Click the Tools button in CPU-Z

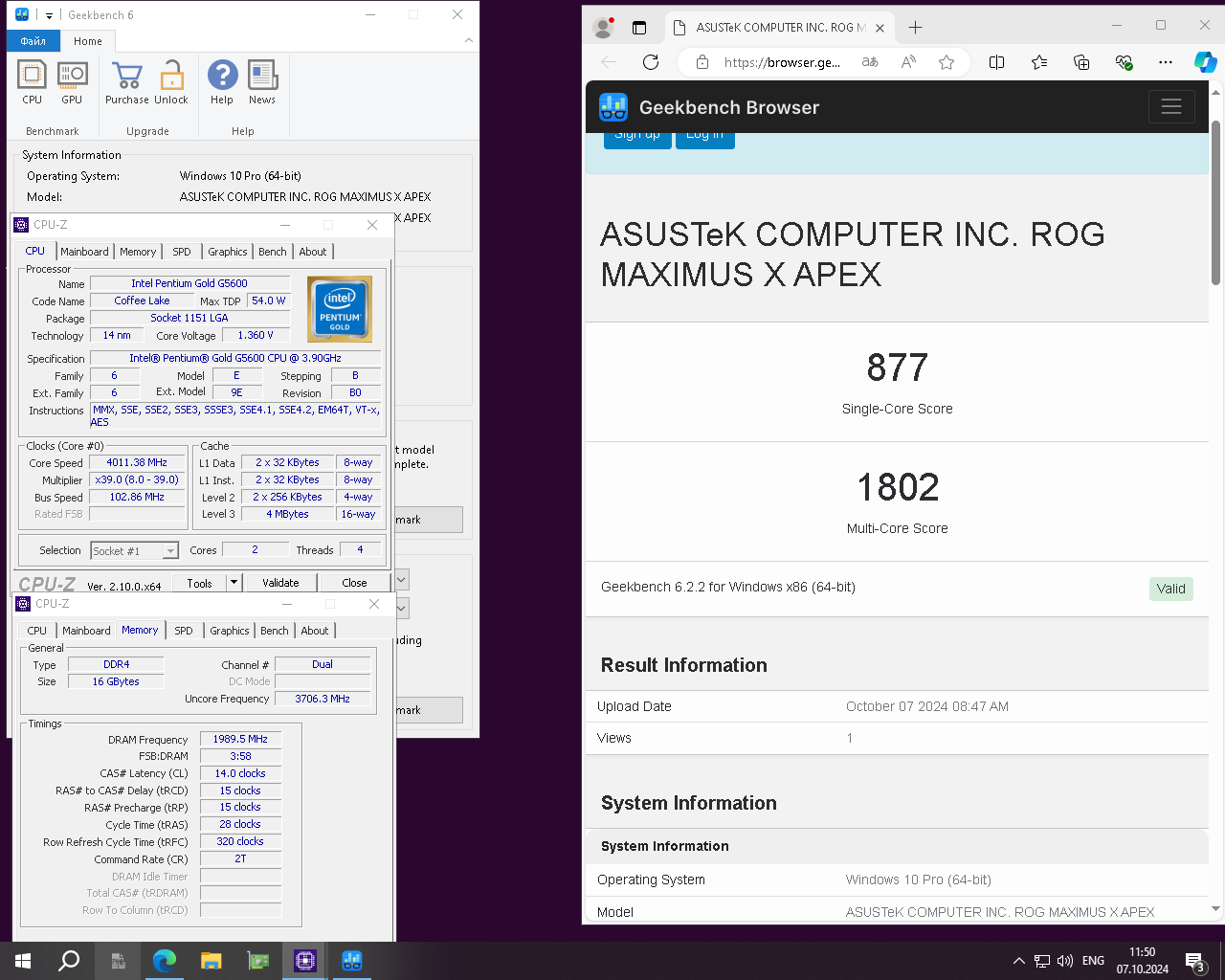[x=199, y=583]
